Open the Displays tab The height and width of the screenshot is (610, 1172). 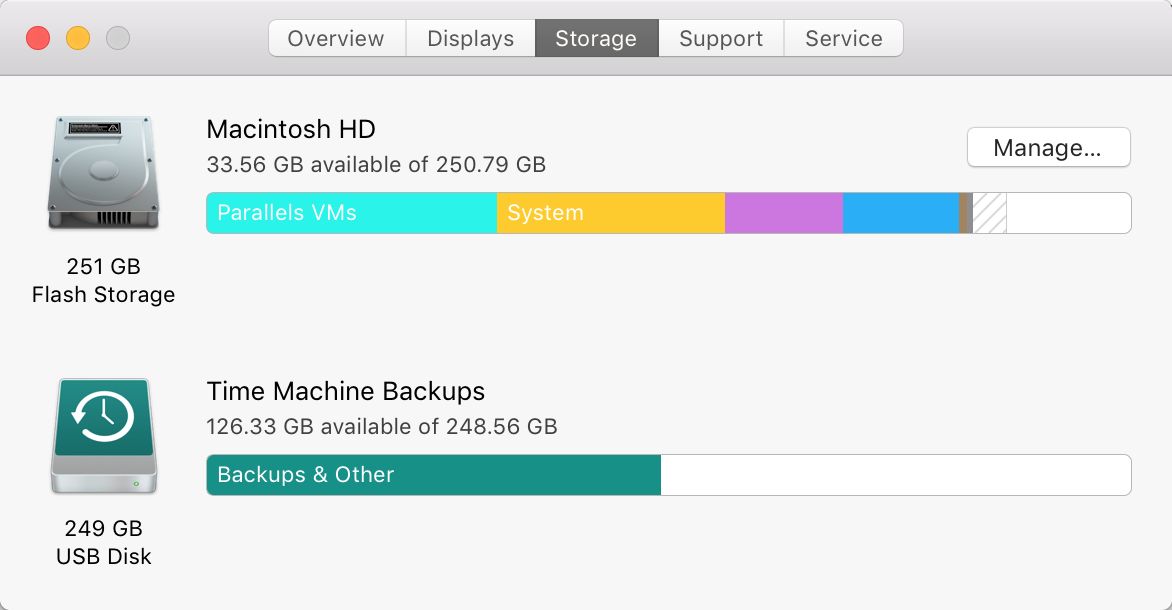point(471,38)
